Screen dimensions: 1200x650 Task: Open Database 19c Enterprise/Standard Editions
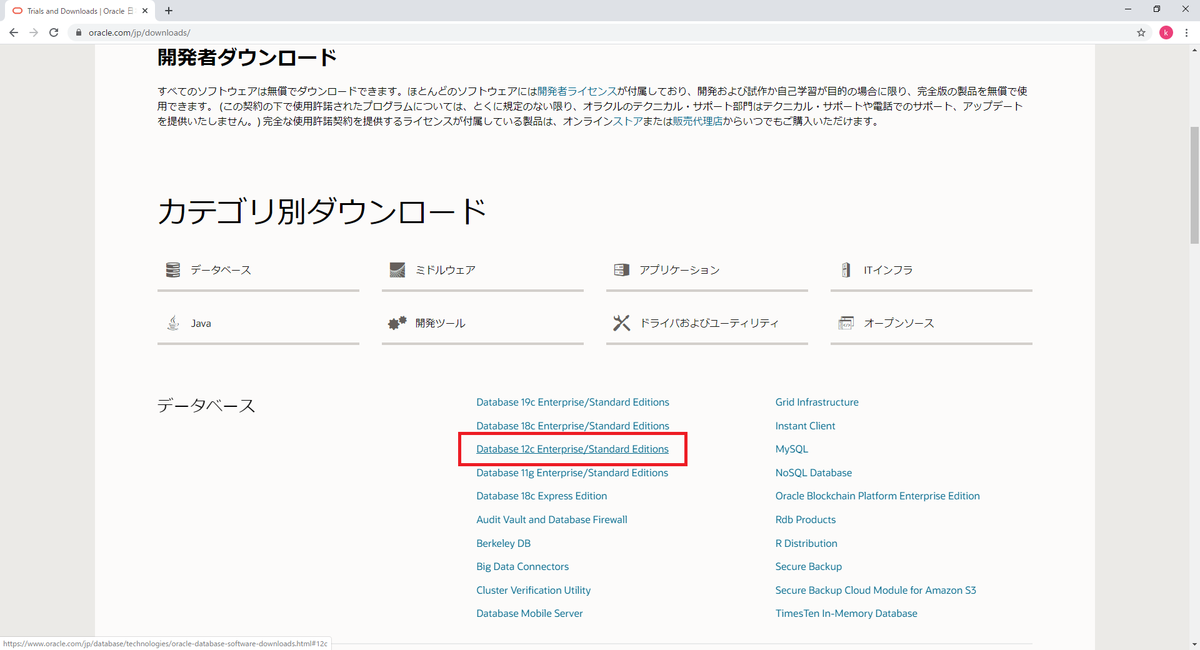coord(572,402)
